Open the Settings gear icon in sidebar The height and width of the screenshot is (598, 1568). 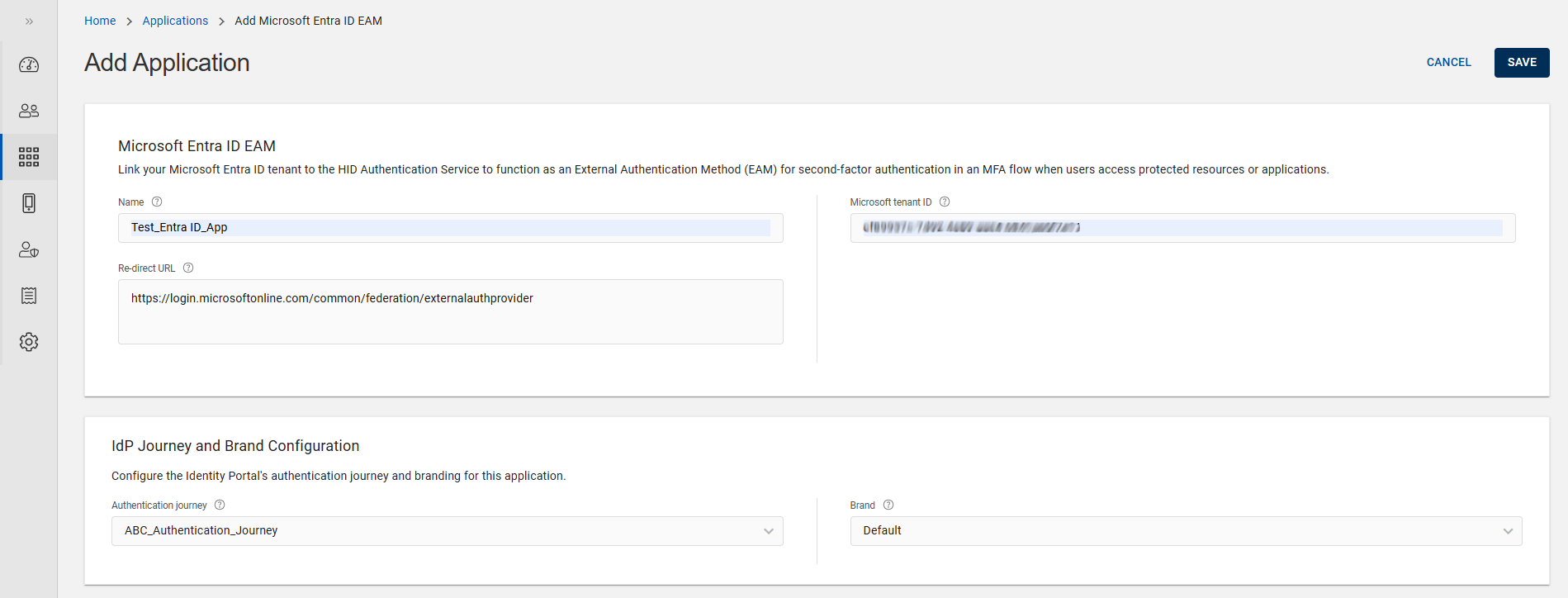(x=29, y=342)
